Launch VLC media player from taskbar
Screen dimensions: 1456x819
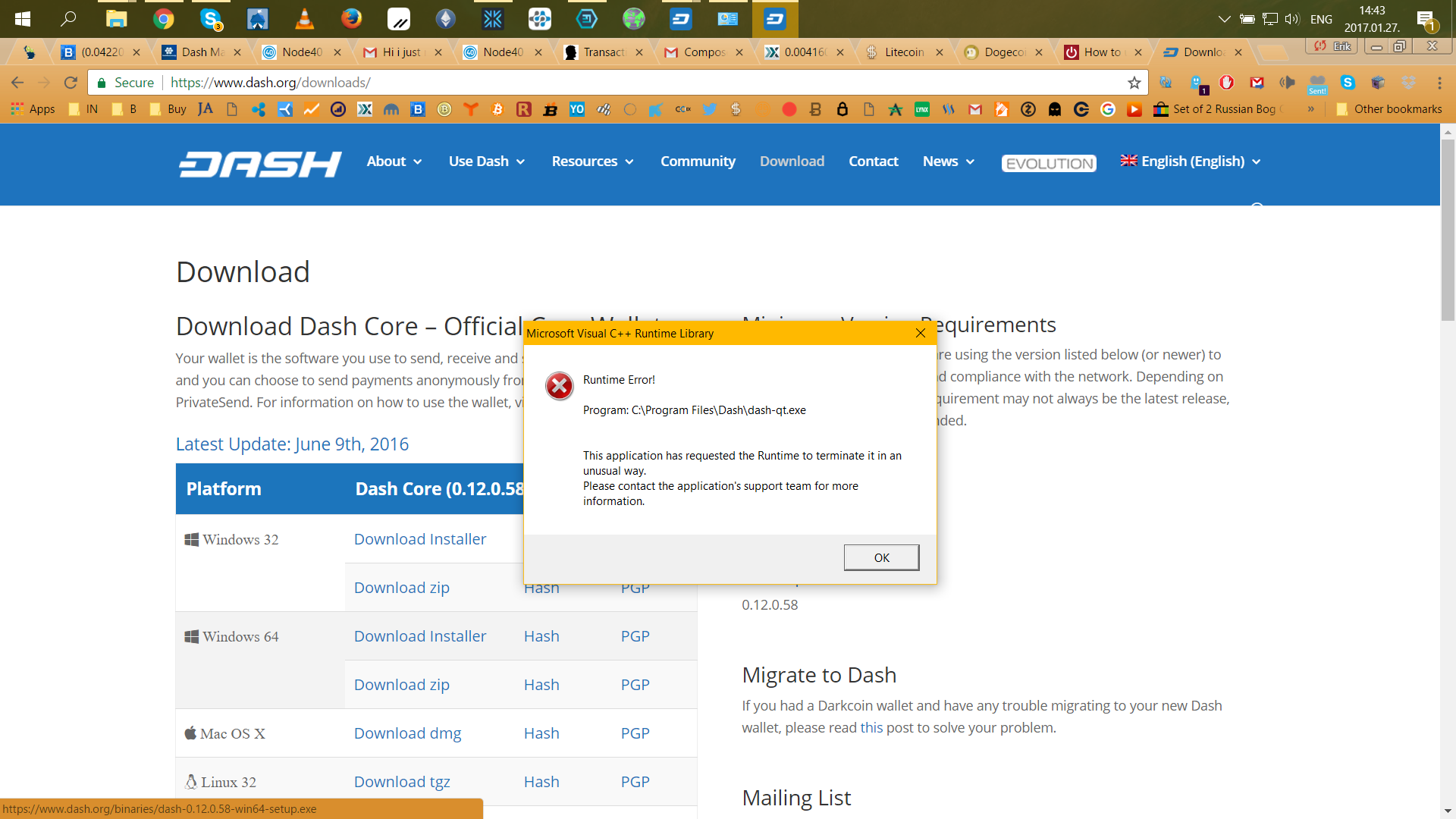[x=304, y=19]
